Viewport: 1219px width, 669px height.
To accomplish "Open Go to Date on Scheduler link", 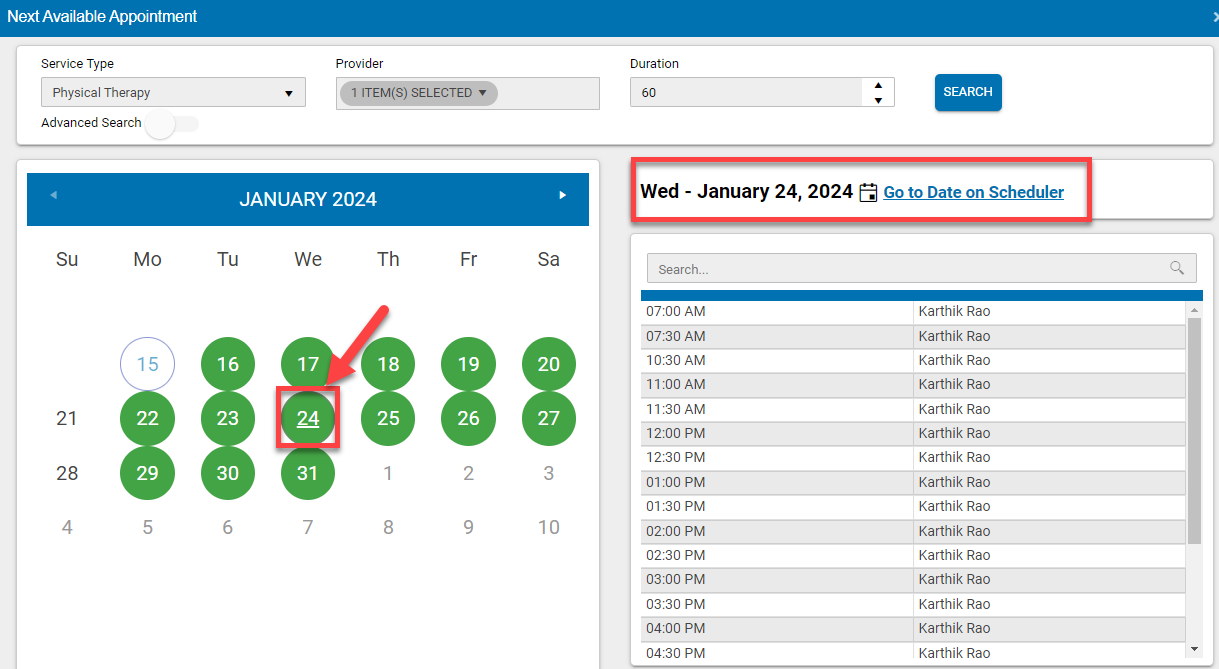I will pos(973,191).
